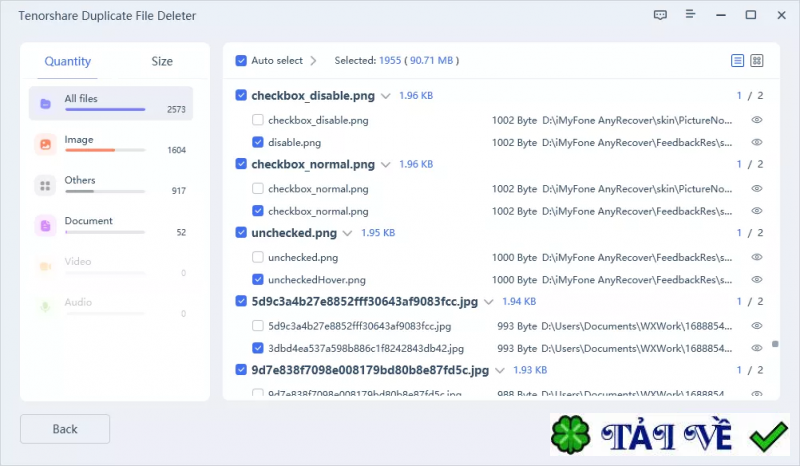The height and width of the screenshot is (466, 800).
Task: Select the Video category
Action: click(x=111, y=266)
